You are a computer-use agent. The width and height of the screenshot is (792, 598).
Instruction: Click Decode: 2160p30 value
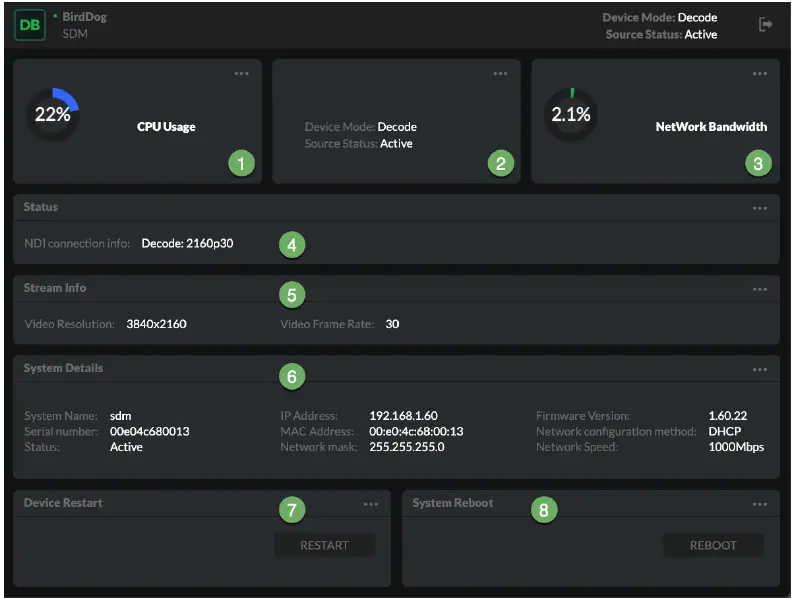point(187,243)
